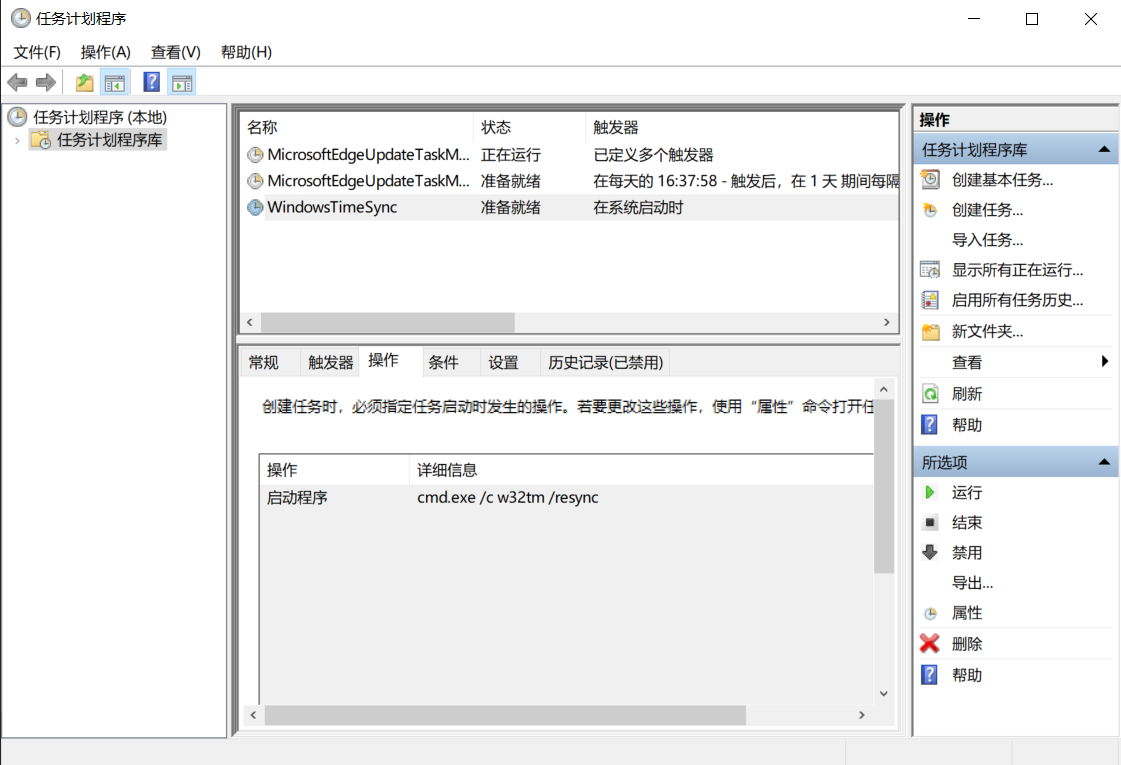Select 正在运行 status cell
This screenshot has width=1121, height=765.
(x=510, y=154)
